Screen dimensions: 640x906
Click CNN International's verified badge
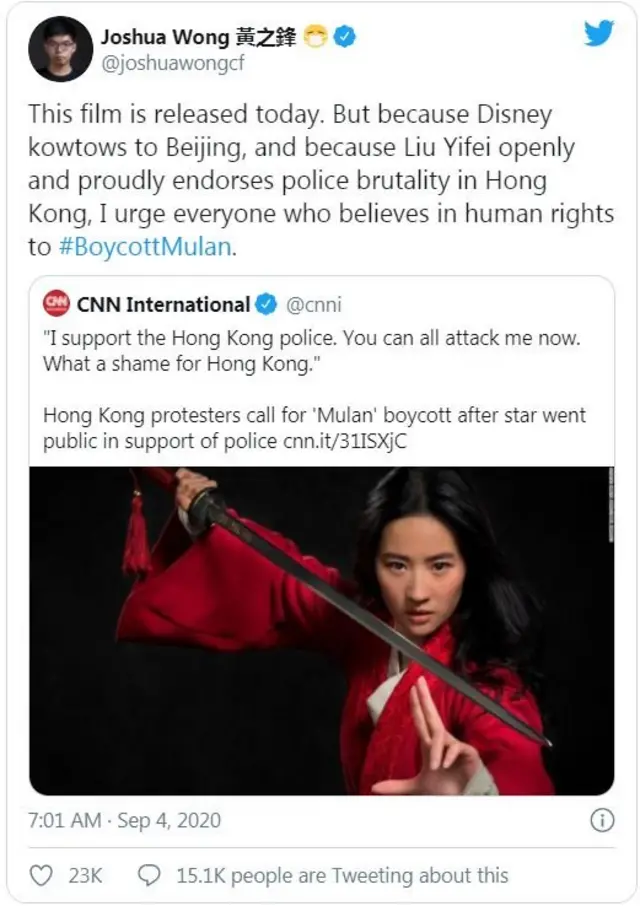pyautogui.click(x=266, y=304)
